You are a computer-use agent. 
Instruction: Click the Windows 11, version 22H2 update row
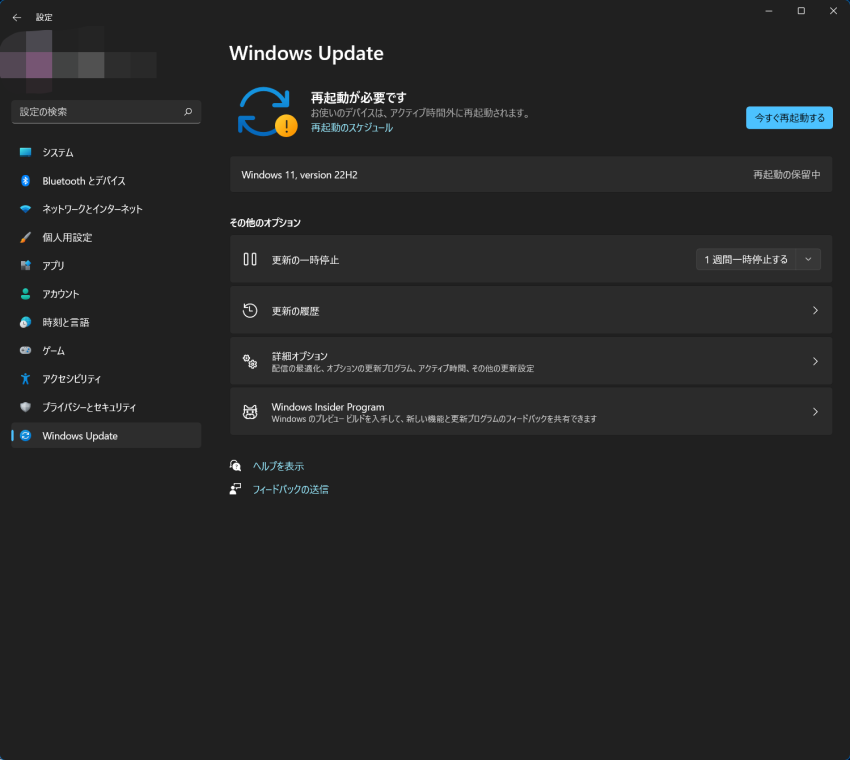(x=531, y=175)
